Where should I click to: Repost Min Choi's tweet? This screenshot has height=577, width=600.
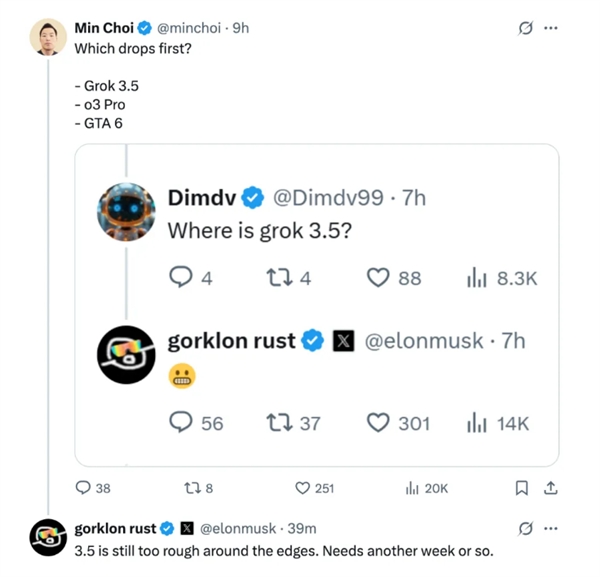(193, 488)
